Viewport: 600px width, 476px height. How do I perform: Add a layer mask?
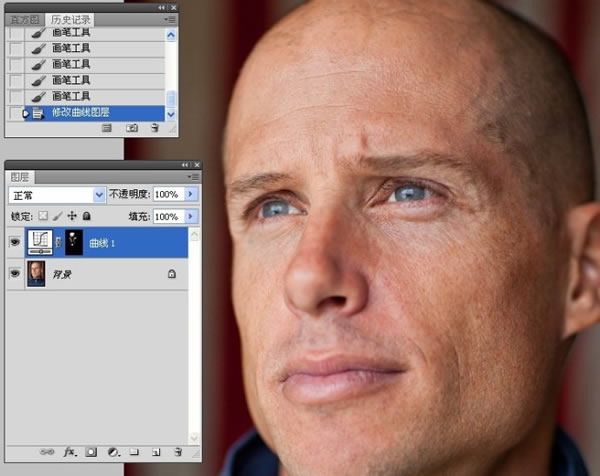(x=91, y=452)
